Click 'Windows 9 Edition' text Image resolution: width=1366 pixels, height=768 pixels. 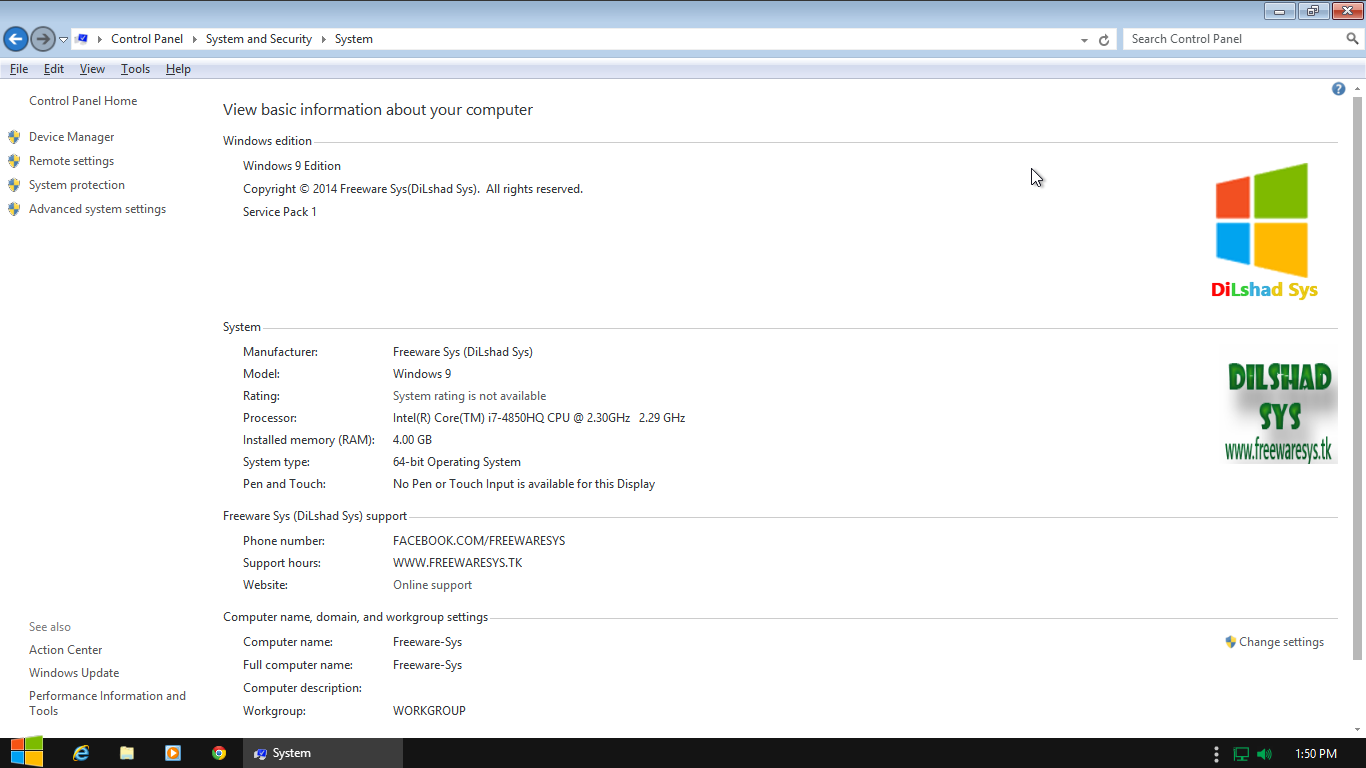coord(292,166)
